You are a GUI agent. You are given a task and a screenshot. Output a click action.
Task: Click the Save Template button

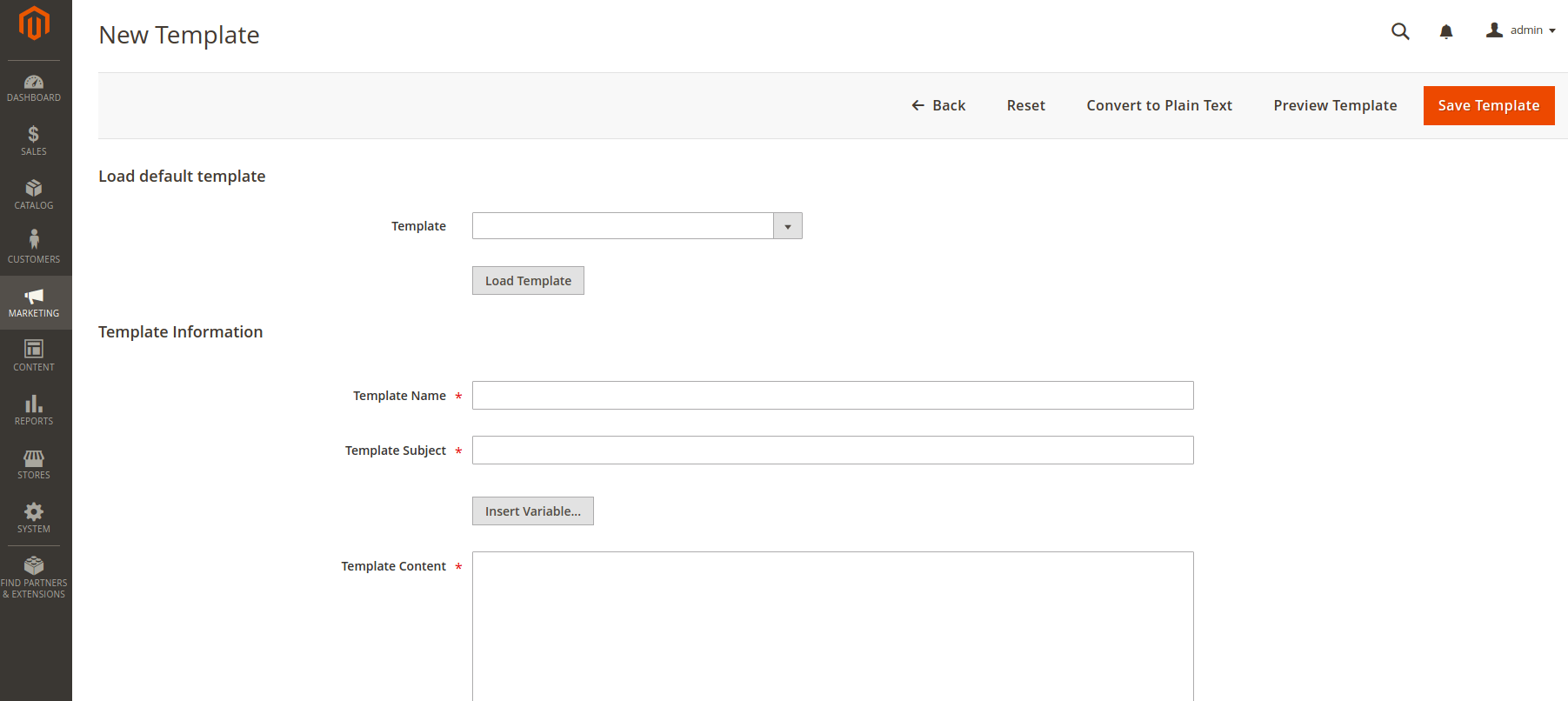coord(1489,105)
